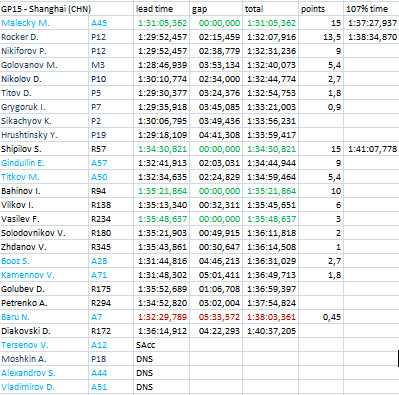Image resolution: width=399 pixels, height=395 pixels.
Task: Select total time '1:32:07,916'
Action: click(271, 37)
